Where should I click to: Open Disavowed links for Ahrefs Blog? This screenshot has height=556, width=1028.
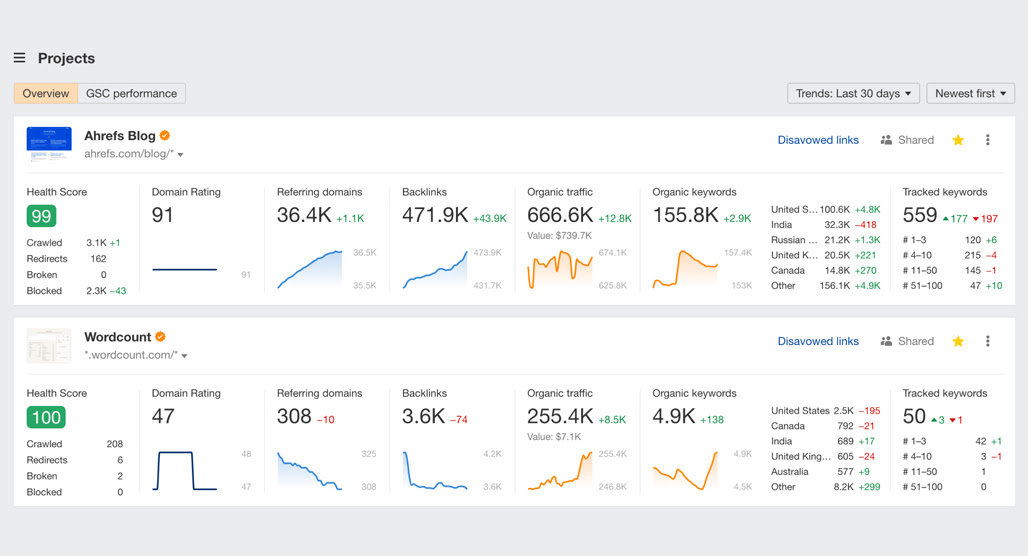point(818,140)
